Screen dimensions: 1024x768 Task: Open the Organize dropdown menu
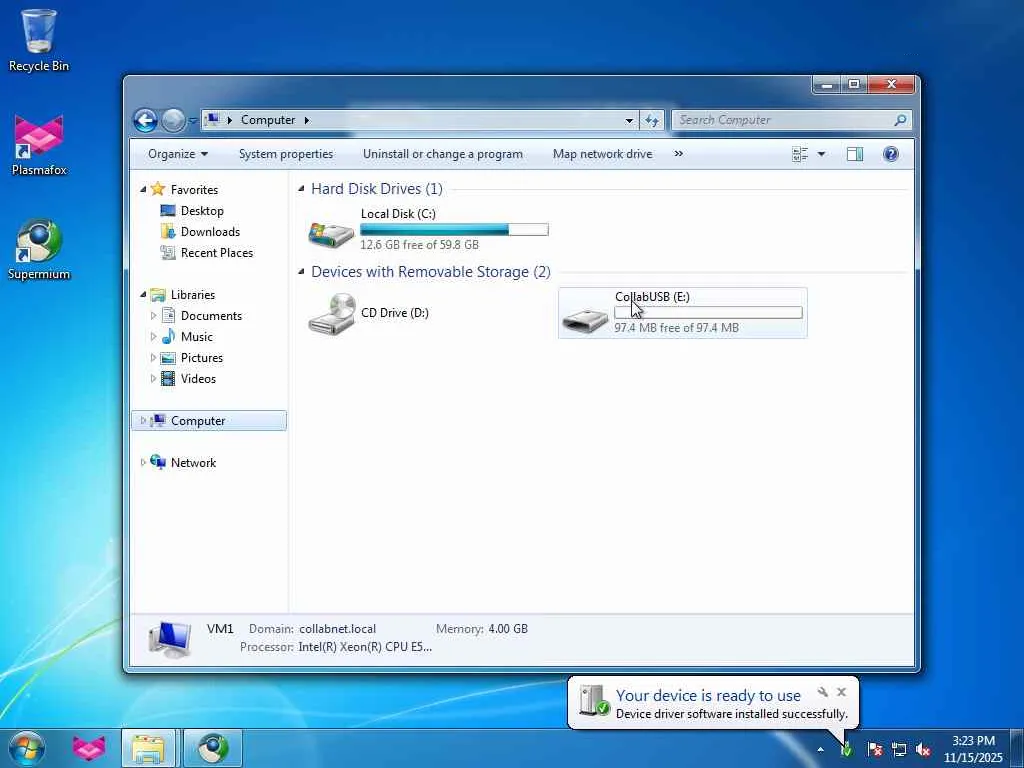pyautogui.click(x=178, y=154)
